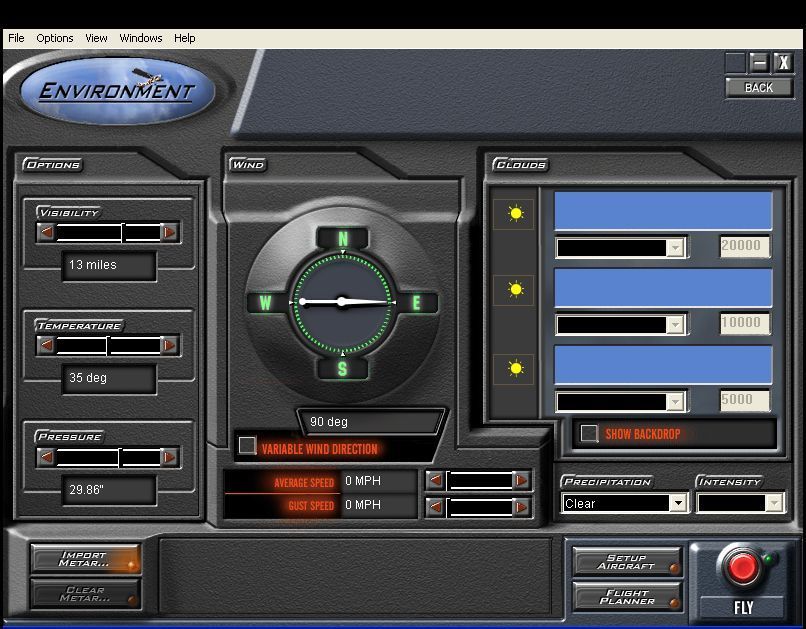Click the gust speed slider track
The width and height of the screenshot is (806, 629).
coord(479,507)
